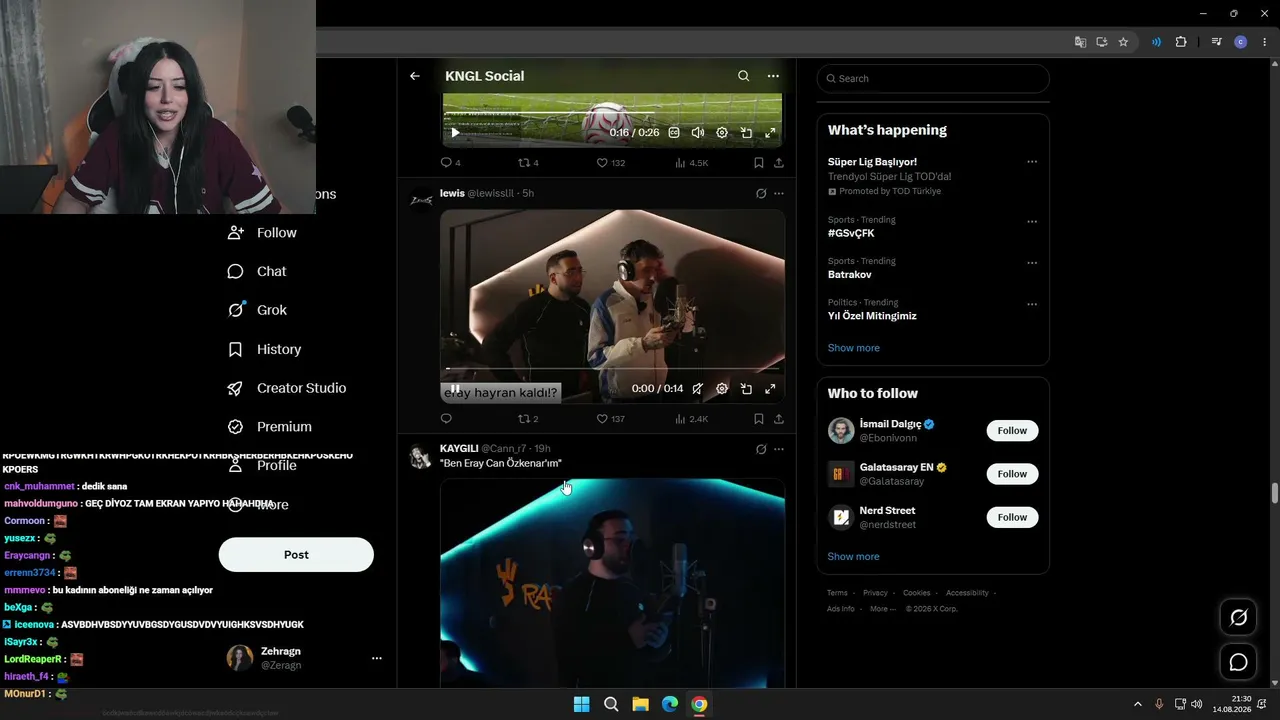Open Chrome three-dot menu
This screenshot has height=720, width=1280.
pos(1265,42)
